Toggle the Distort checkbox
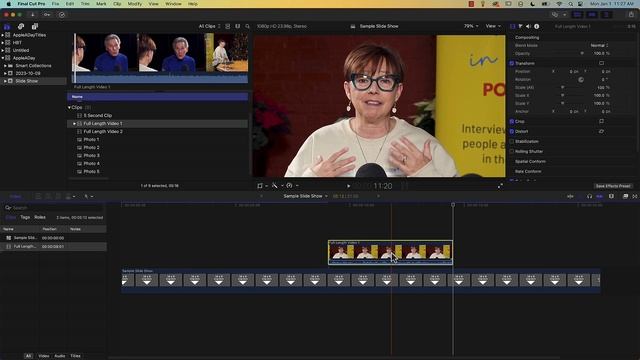Viewport: 640px width, 360px height. pos(512,131)
